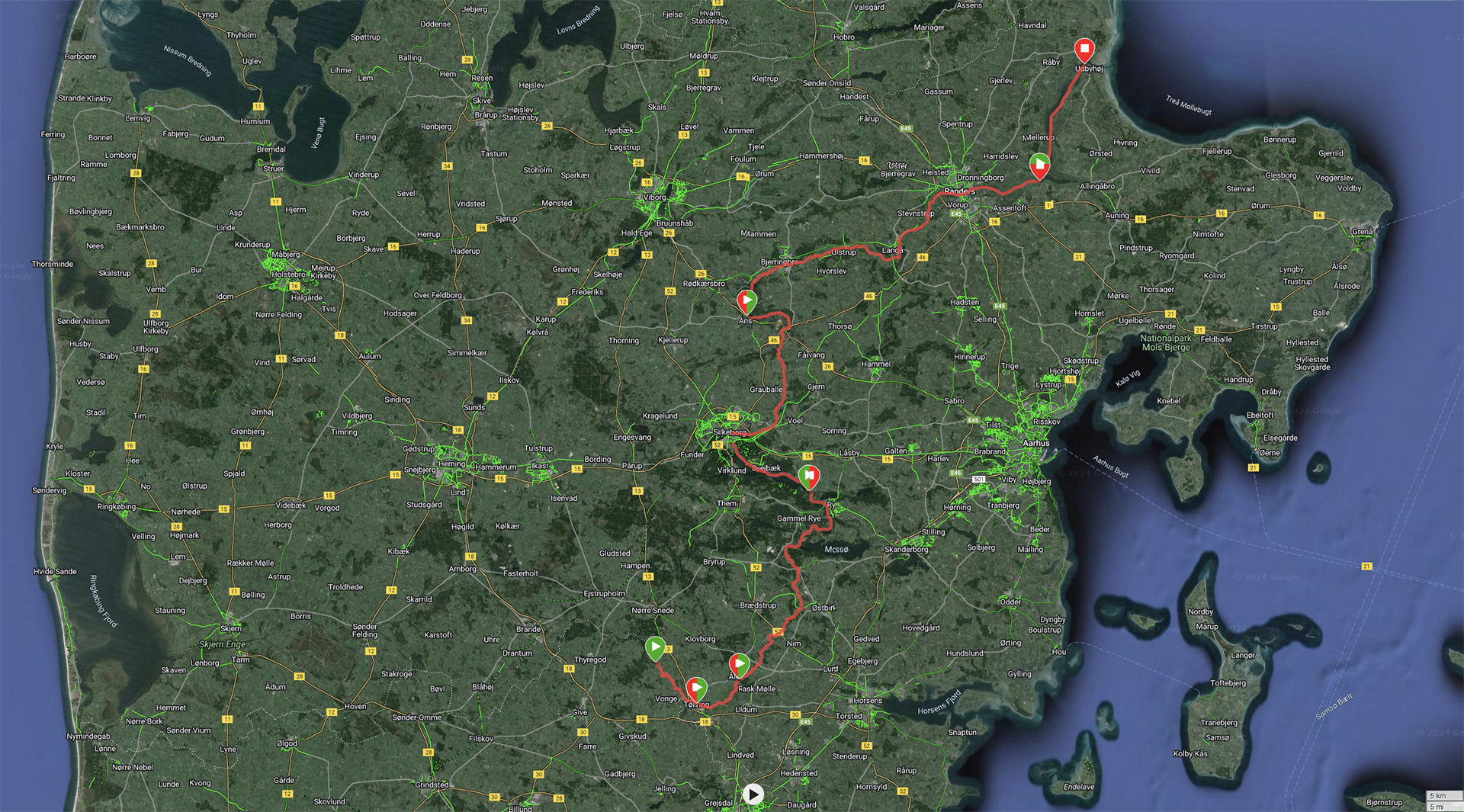
Task: Click the Kjellerup town label
Action: (x=673, y=340)
